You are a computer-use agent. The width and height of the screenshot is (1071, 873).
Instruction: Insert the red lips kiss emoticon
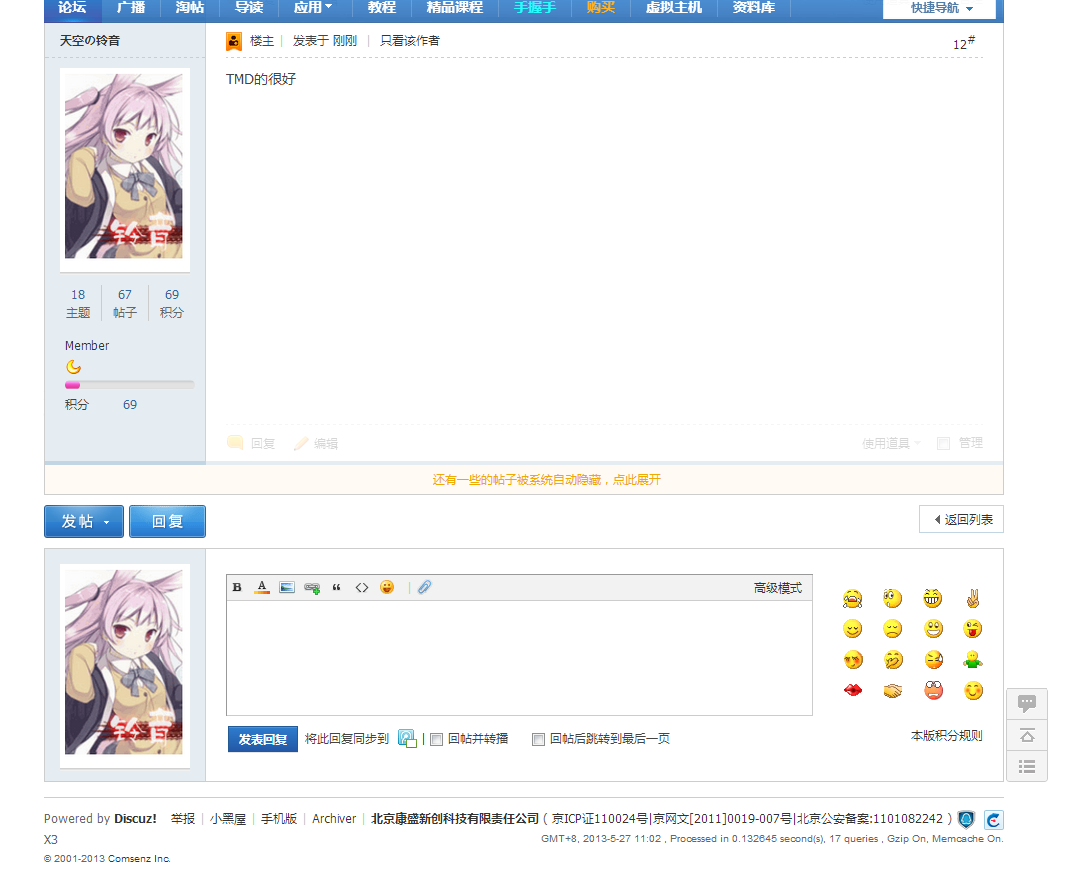coord(852,691)
